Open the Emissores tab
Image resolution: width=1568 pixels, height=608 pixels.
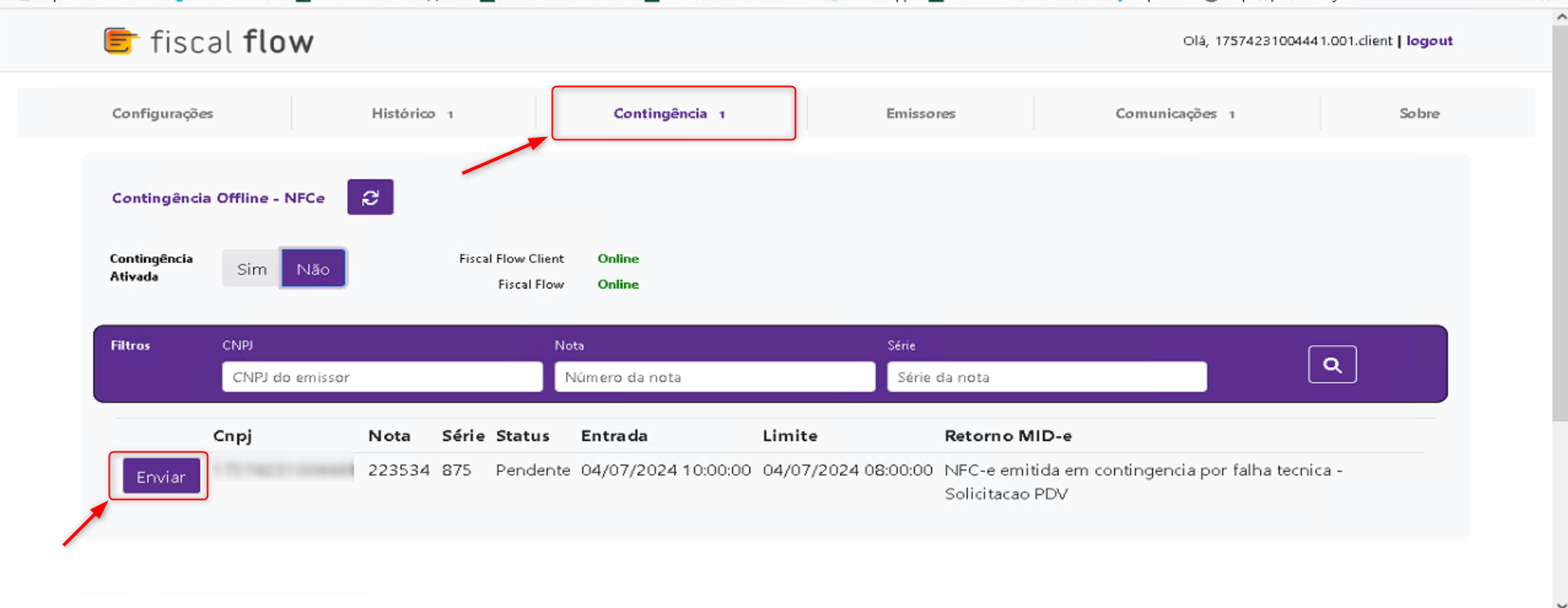tap(920, 113)
